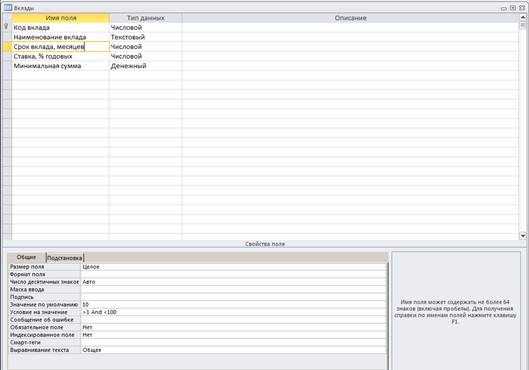
Task: Select the Код вклада field name cell
Action: coord(61,27)
